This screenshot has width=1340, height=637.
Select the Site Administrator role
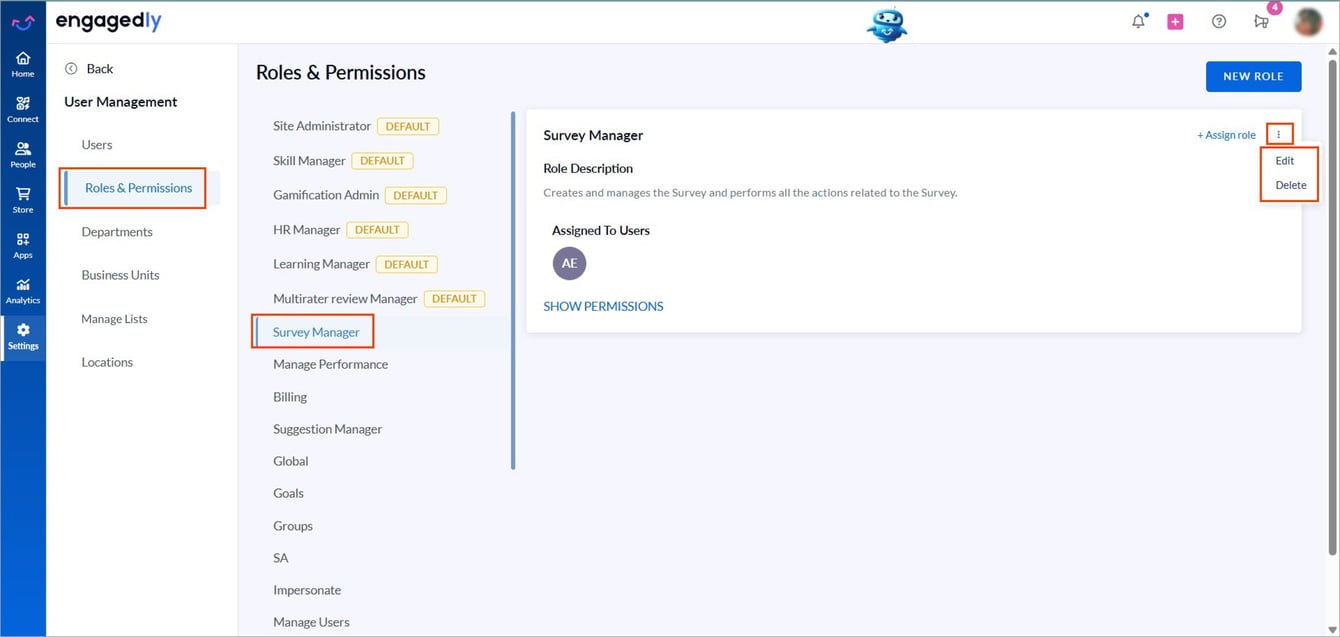[322, 126]
